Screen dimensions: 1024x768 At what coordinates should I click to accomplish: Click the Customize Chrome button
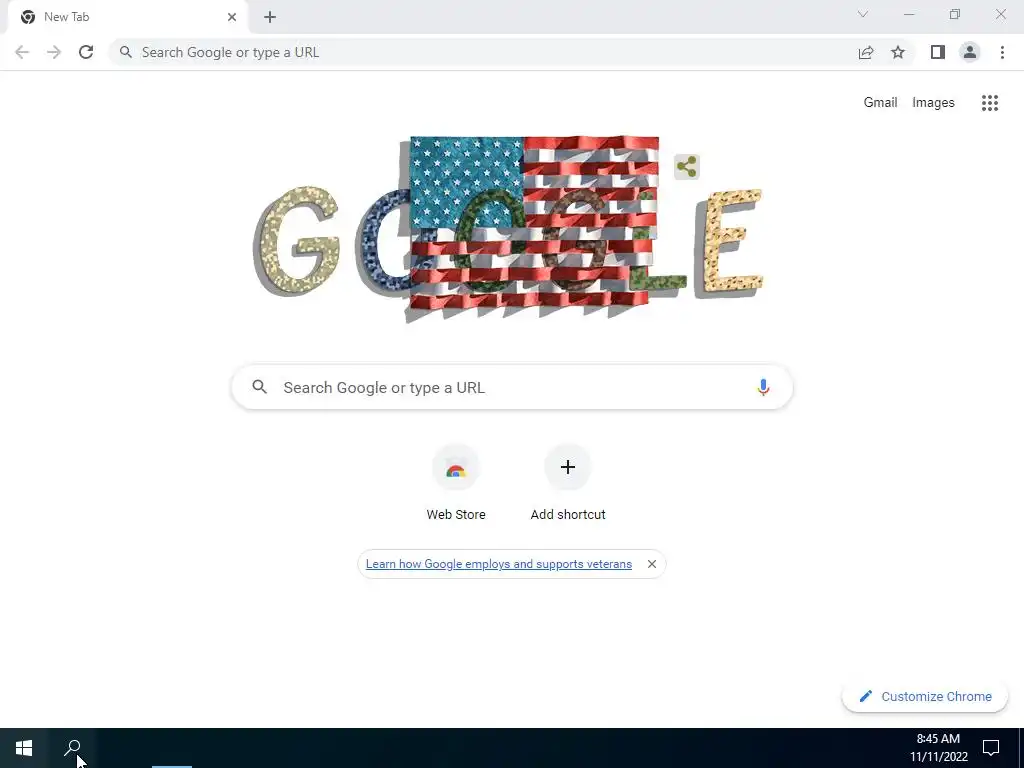point(925,696)
